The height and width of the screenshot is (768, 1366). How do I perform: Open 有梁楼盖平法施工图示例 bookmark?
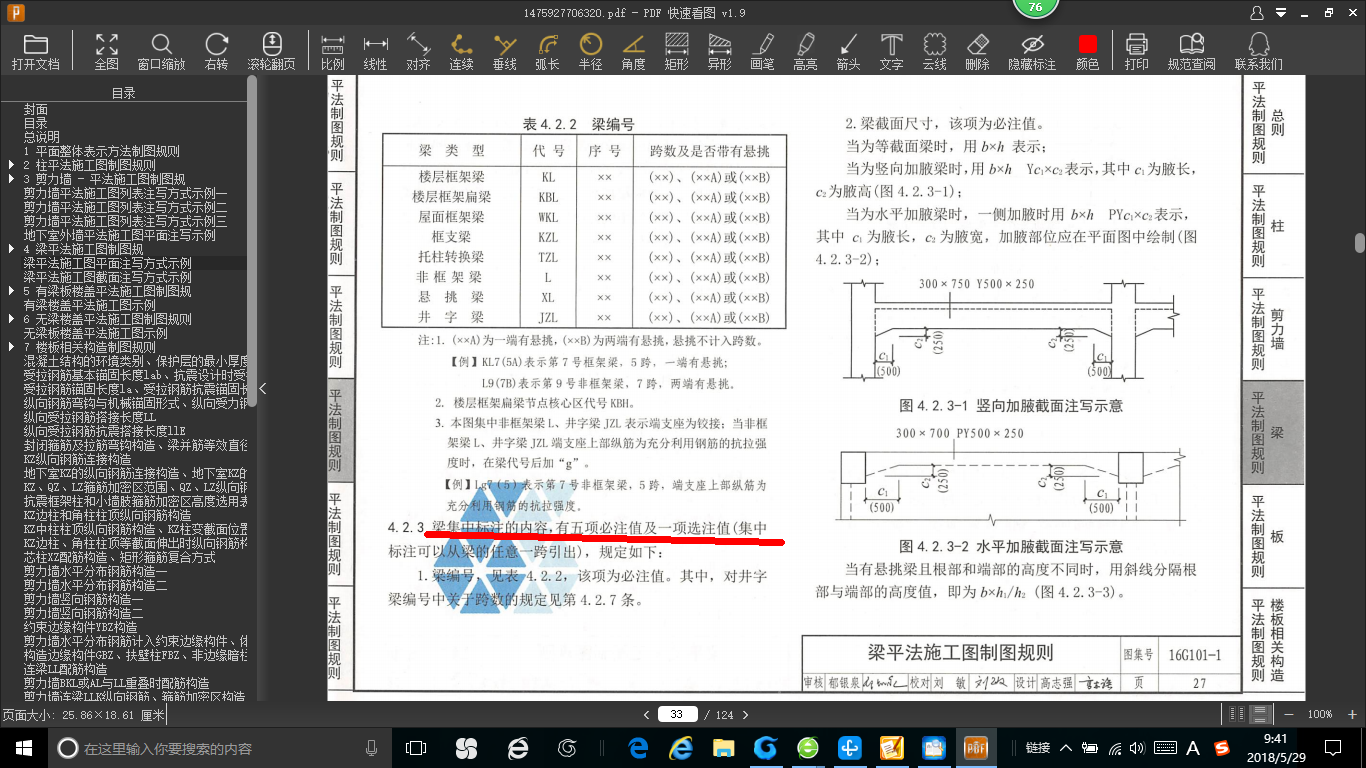click(90, 305)
